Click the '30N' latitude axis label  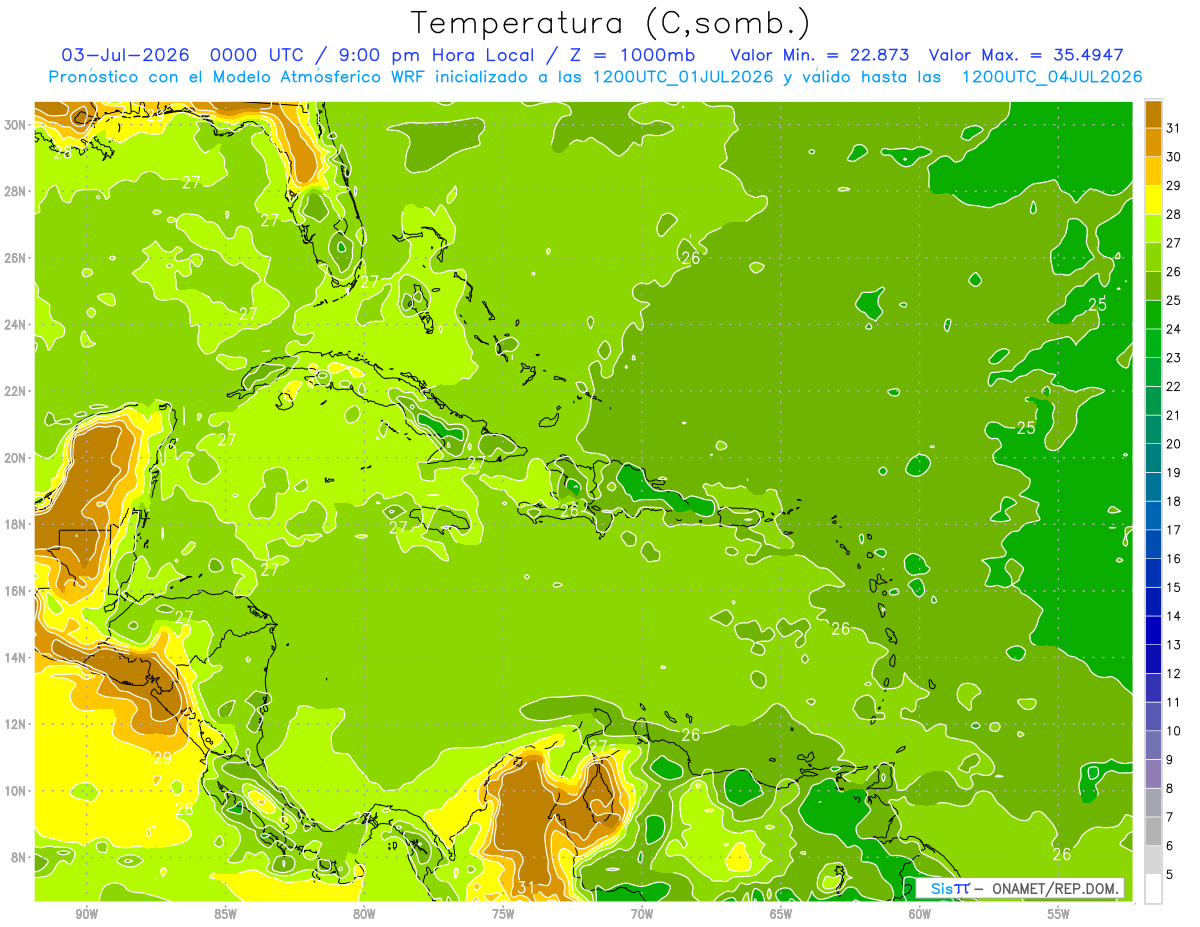[17, 125]
